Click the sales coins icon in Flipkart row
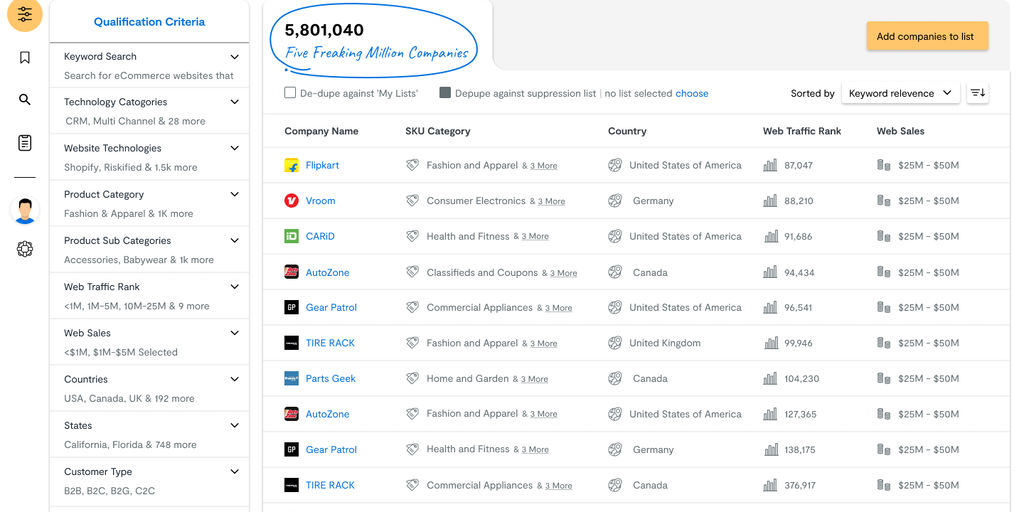The width and height of the screenshot is (1024, 512). (x=884, y=165)
